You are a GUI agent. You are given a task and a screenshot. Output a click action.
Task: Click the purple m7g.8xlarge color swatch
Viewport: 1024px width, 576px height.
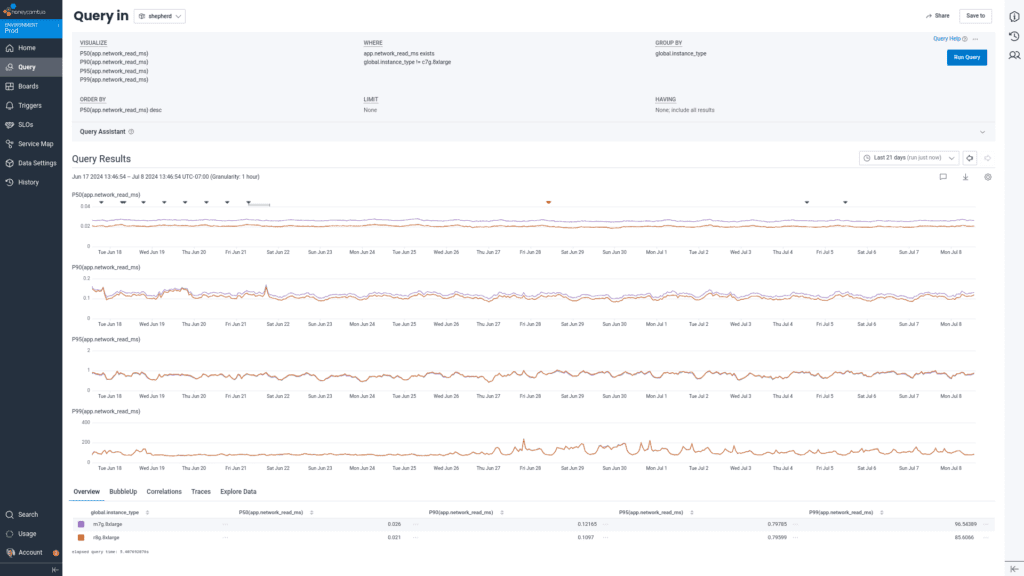click(x=81, y=524)
